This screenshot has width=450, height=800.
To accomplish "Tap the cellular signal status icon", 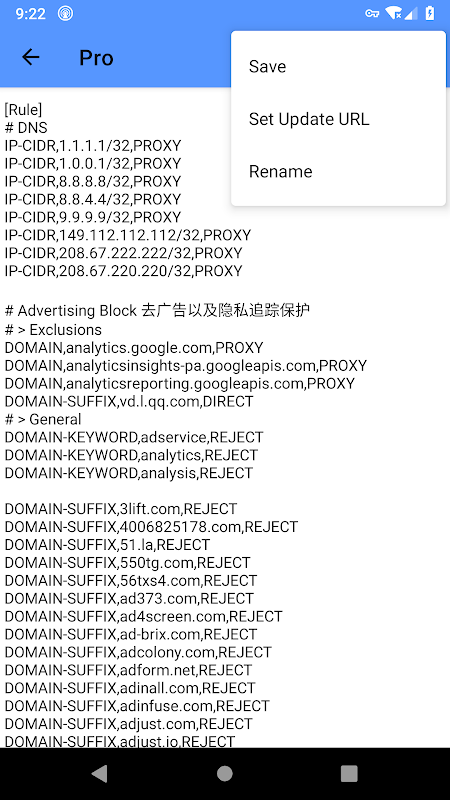I will 411,13.
